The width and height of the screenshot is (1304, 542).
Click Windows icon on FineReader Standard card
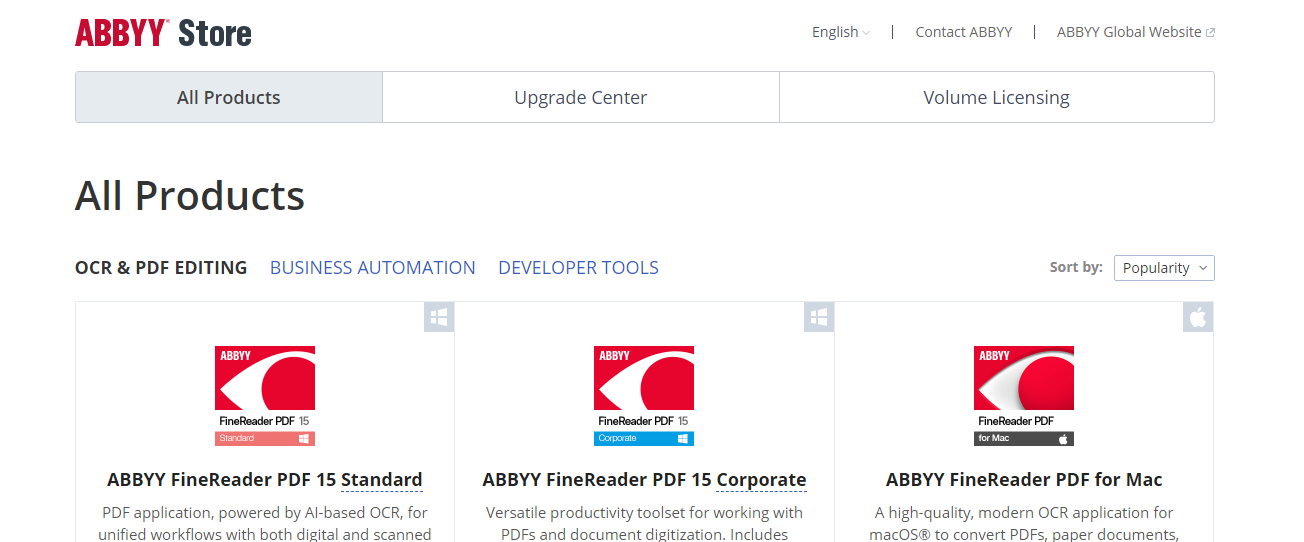[439, 317]
